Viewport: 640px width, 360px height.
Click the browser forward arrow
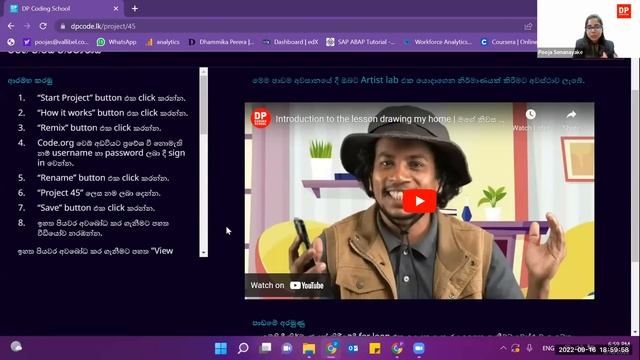(27, 26)
